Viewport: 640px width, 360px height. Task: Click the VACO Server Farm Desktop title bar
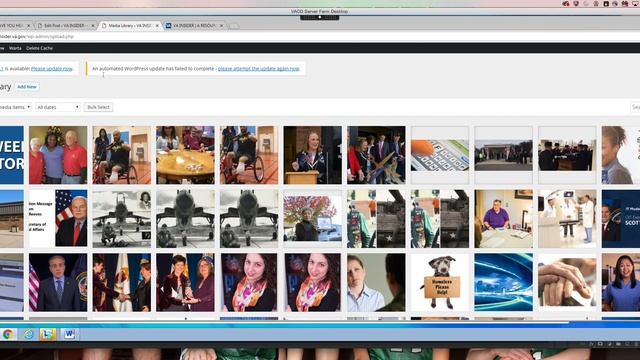coord(320,11)
